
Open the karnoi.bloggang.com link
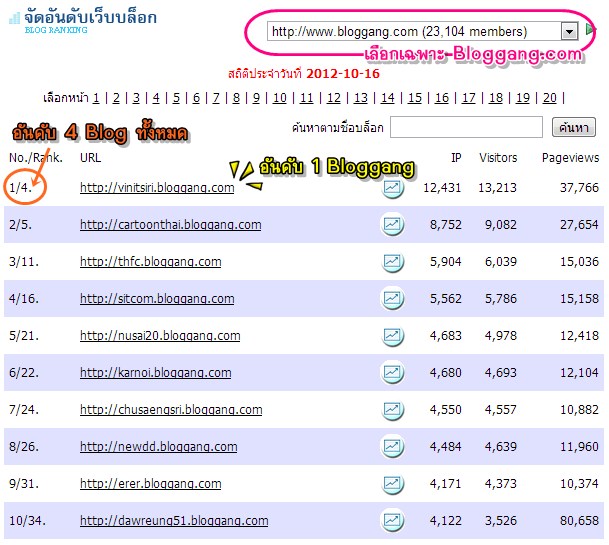click(x=156, y=373)
